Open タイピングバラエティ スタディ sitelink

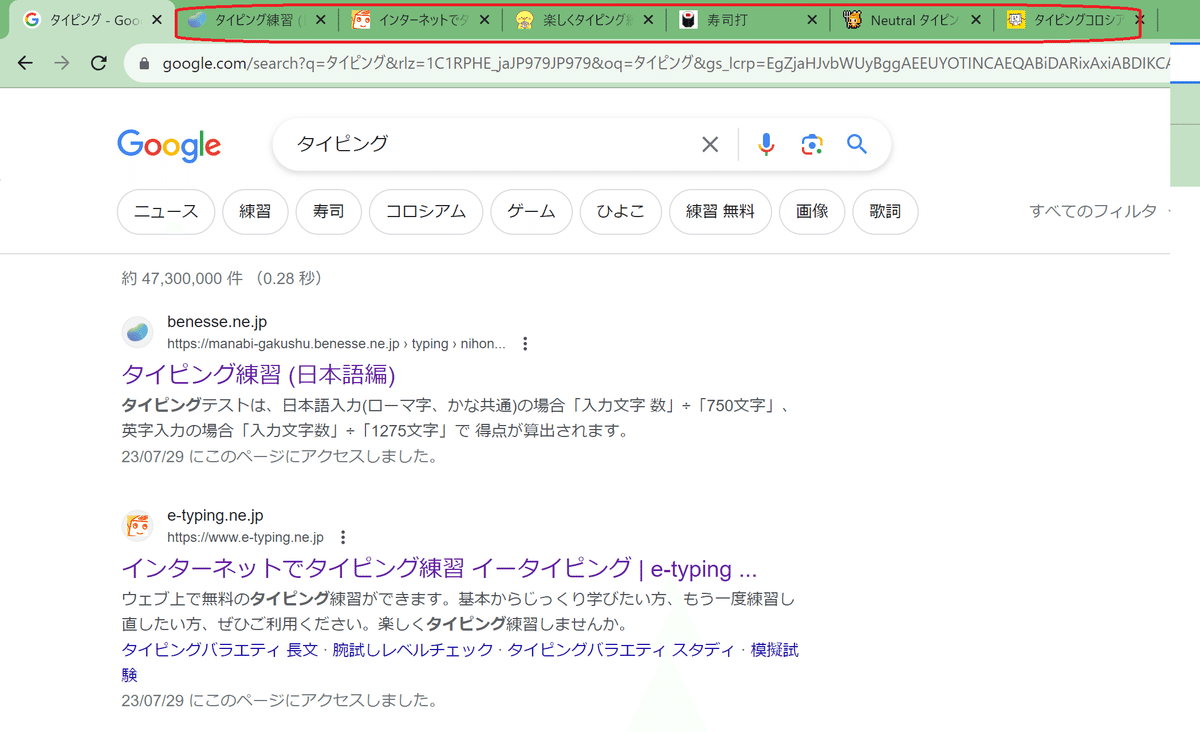click(x=622, y=651)
